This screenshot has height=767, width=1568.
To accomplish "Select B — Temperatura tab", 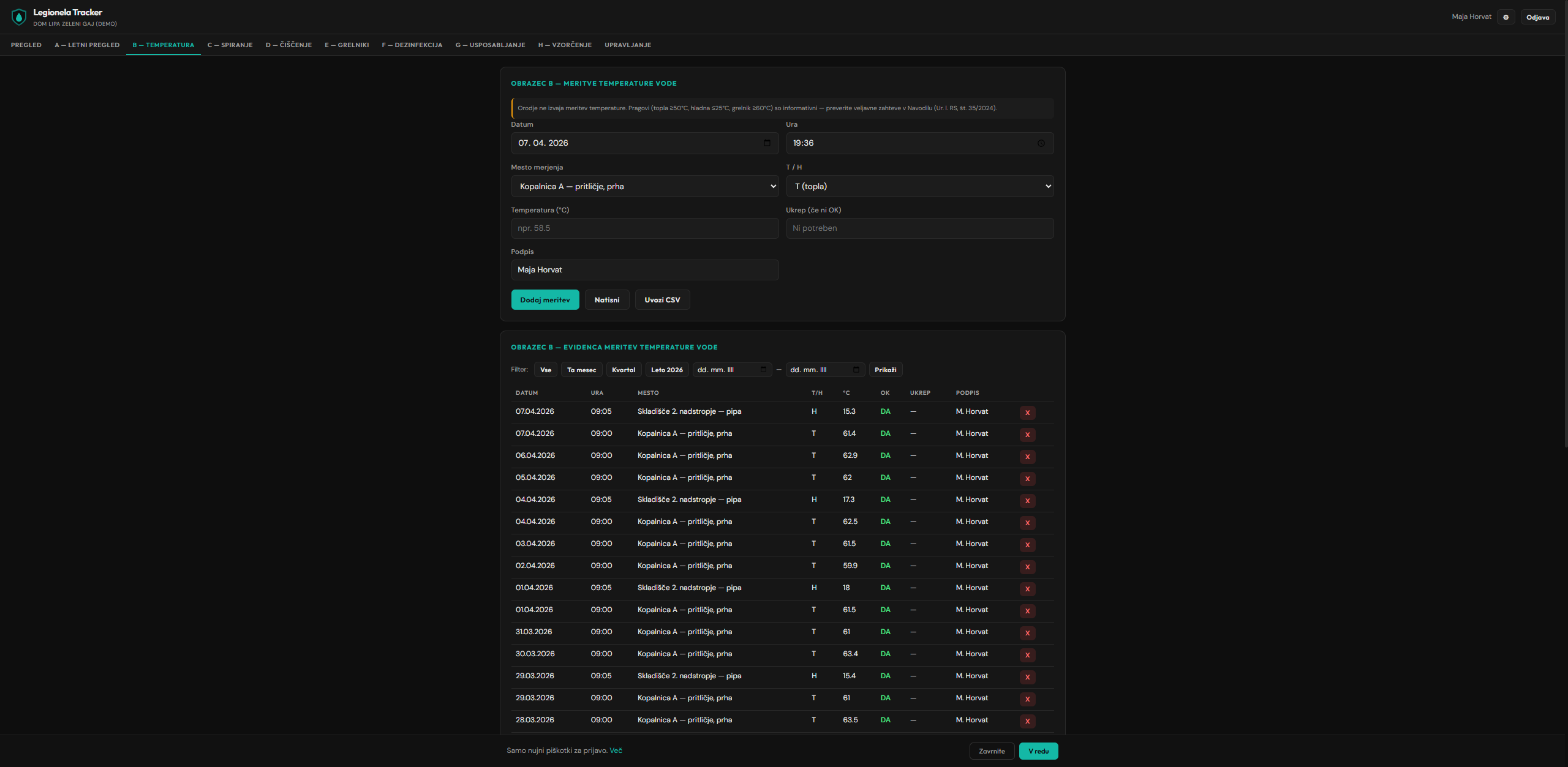I will click(x=164, y=45).
